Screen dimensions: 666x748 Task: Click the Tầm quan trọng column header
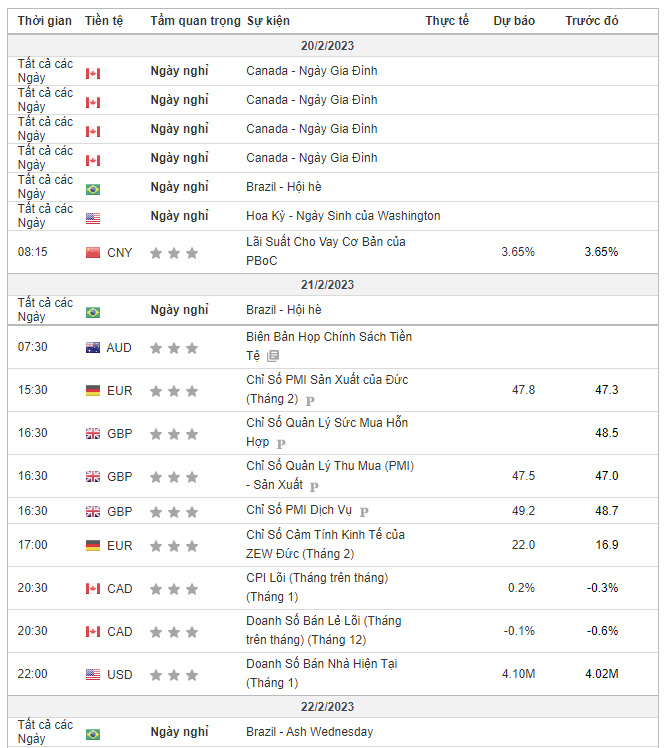(x=196, y=21)
